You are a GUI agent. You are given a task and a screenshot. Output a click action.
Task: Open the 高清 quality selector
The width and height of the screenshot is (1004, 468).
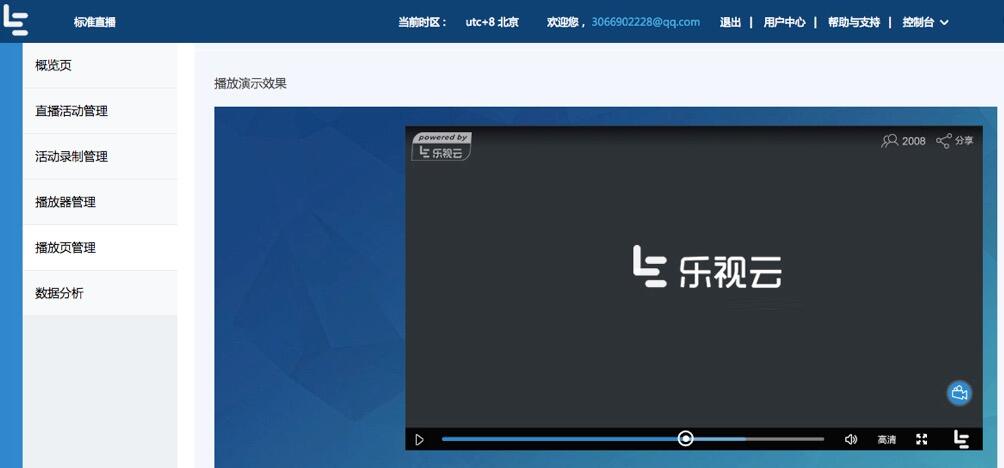[887, 440]
